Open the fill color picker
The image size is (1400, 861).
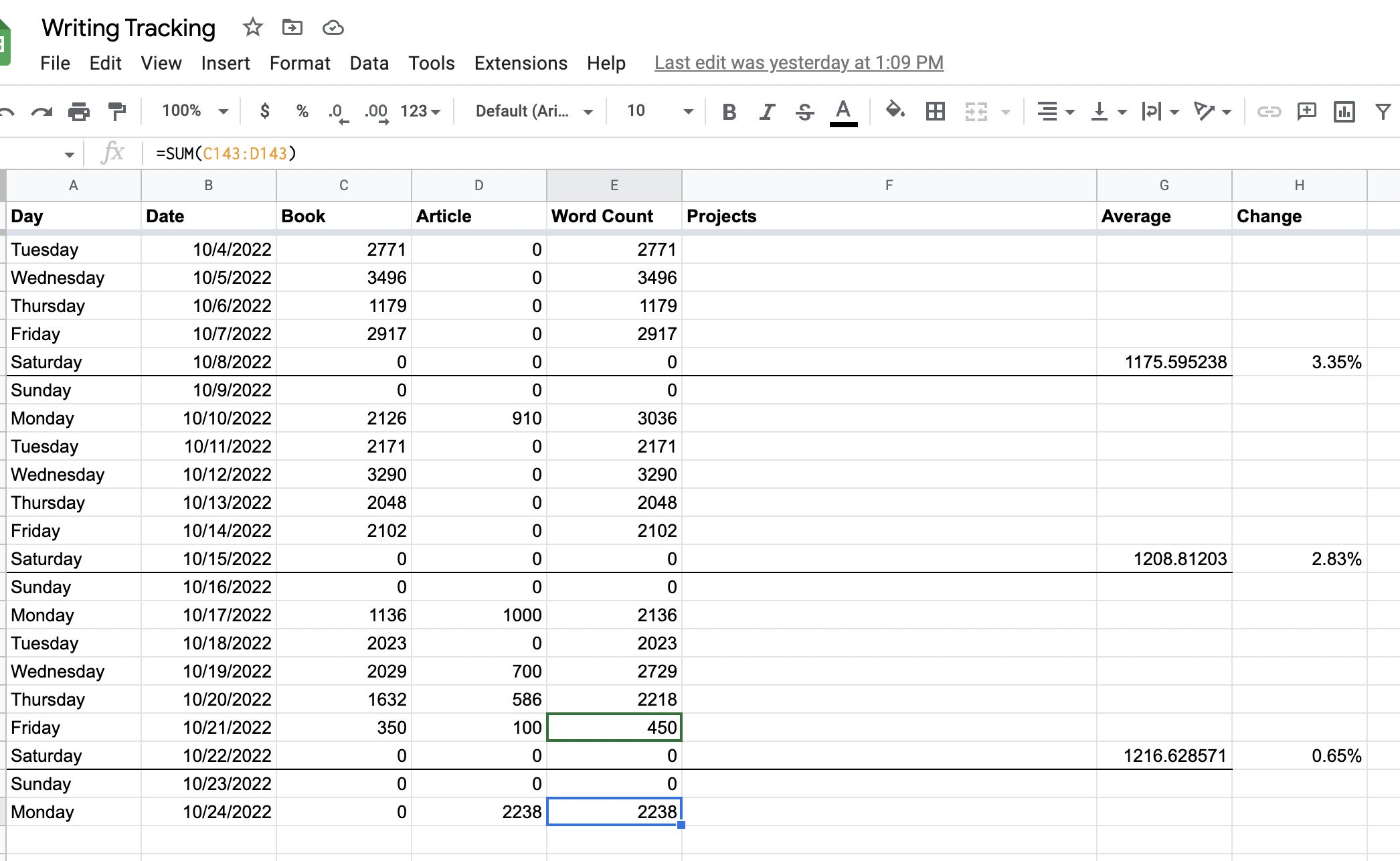click(x=895, y=110)
